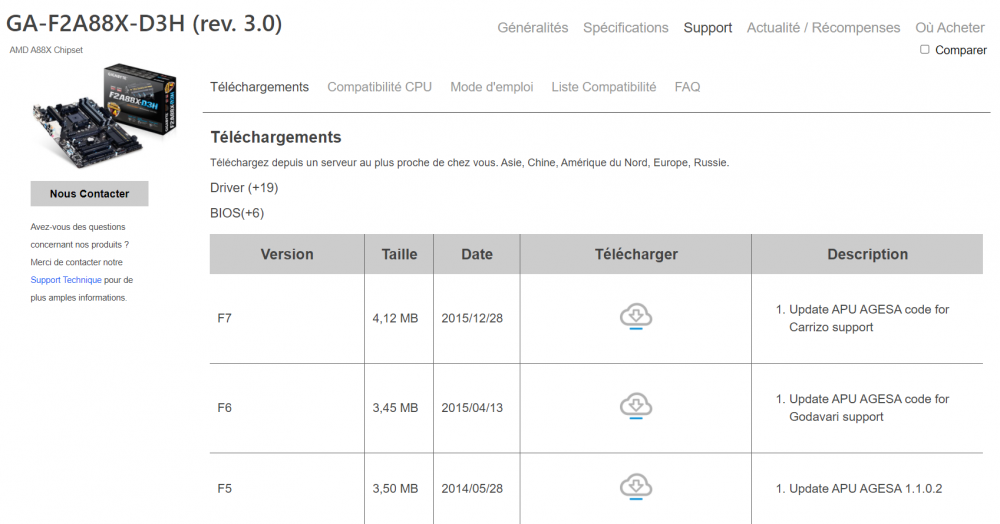Download BIOS version F6
This screenshot has width=1000, height=524.
click(x=635, y=407)
